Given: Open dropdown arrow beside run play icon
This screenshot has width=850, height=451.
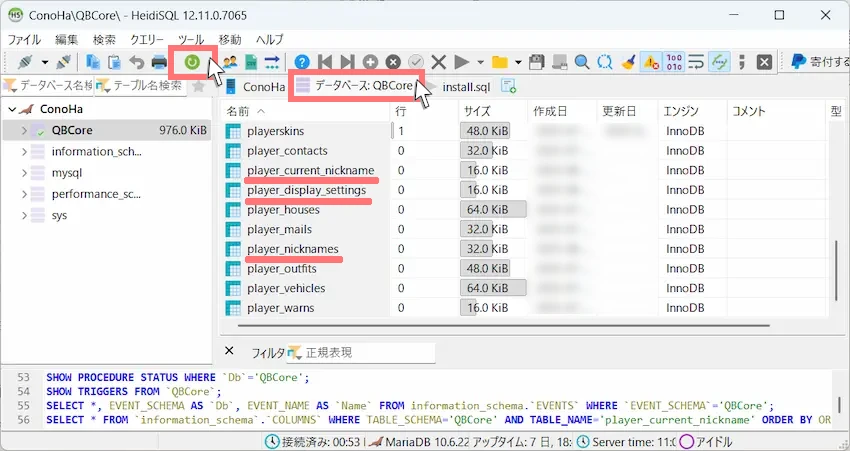Looking at the screenshot, I should pyautogui.click(x=480, y=62).
